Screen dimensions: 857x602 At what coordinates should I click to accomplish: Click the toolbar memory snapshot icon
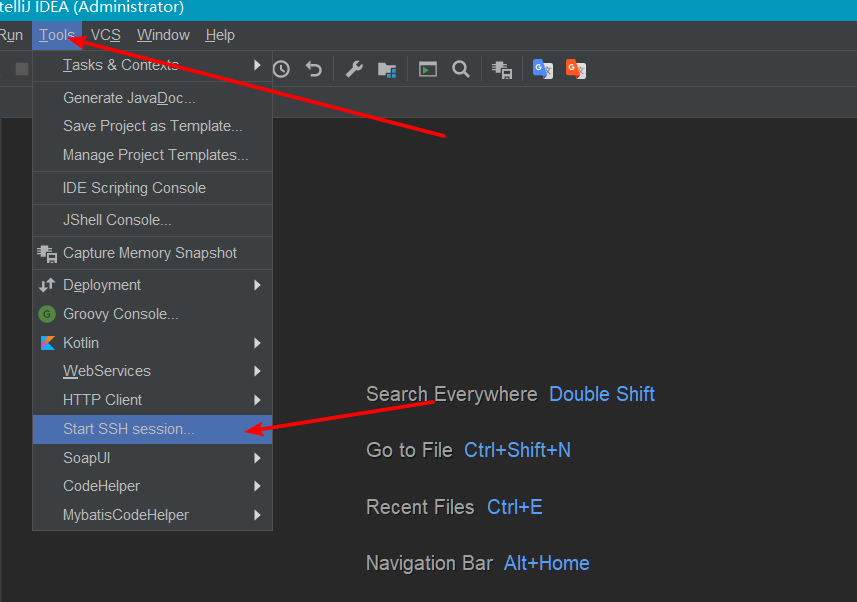coord(502,70)
